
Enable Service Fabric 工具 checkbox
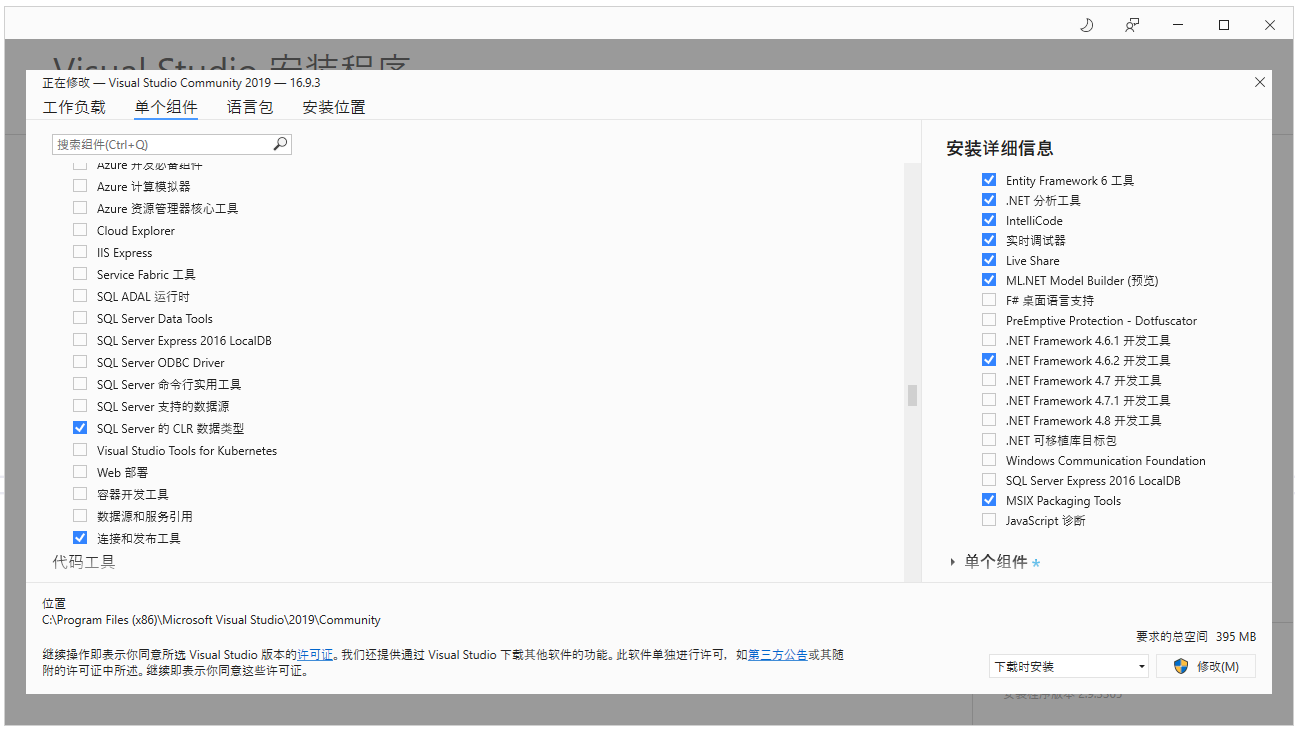(x=80, y=274)
